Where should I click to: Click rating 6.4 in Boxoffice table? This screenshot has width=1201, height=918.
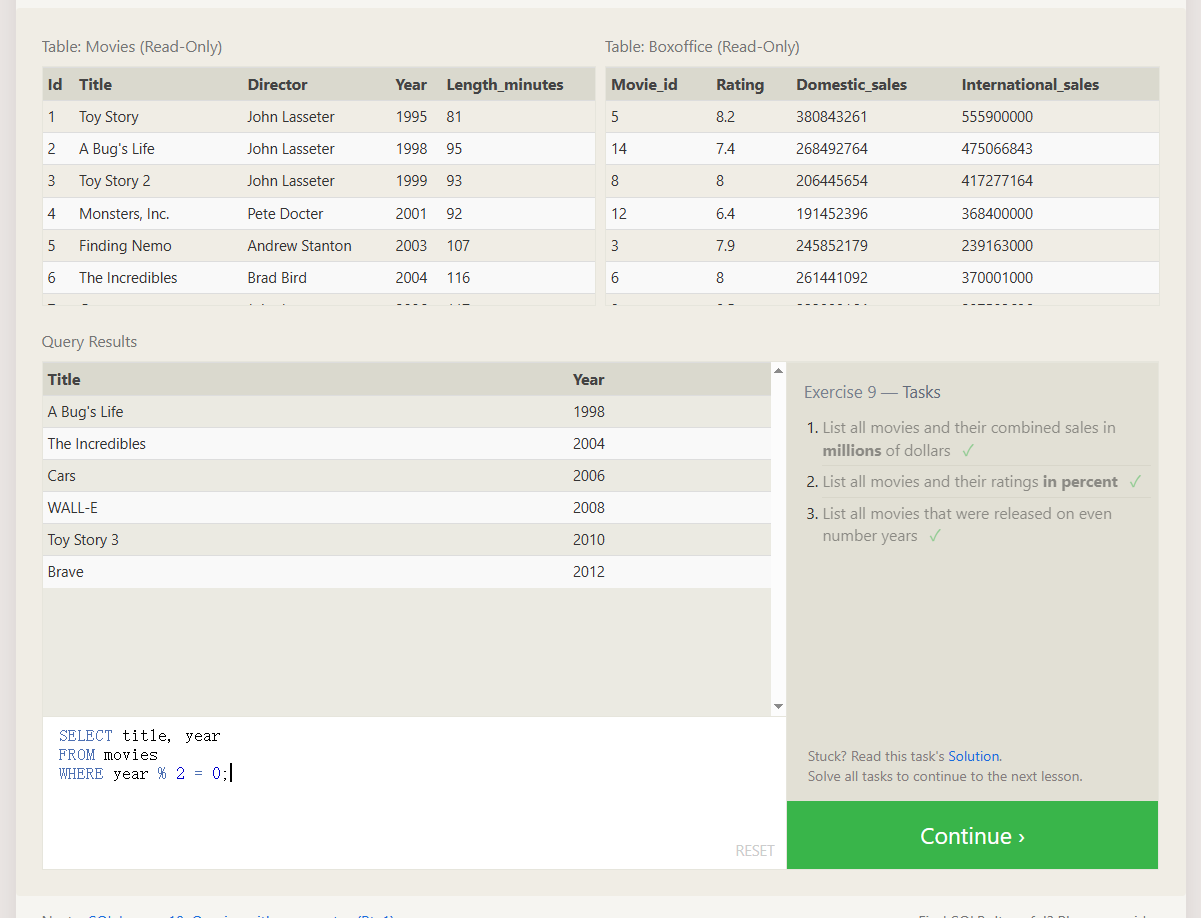point(725,214)
